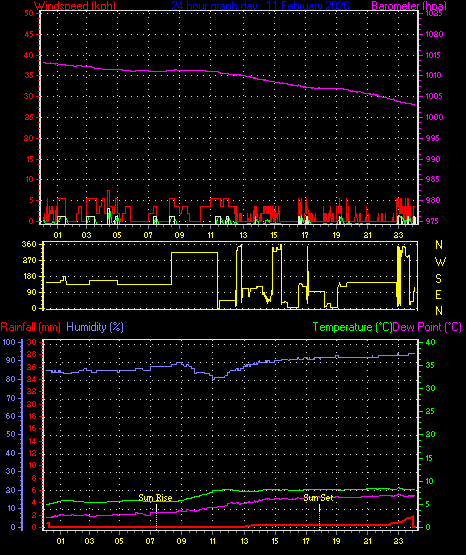Click the '90' wind direction axis label

point(32,292)
